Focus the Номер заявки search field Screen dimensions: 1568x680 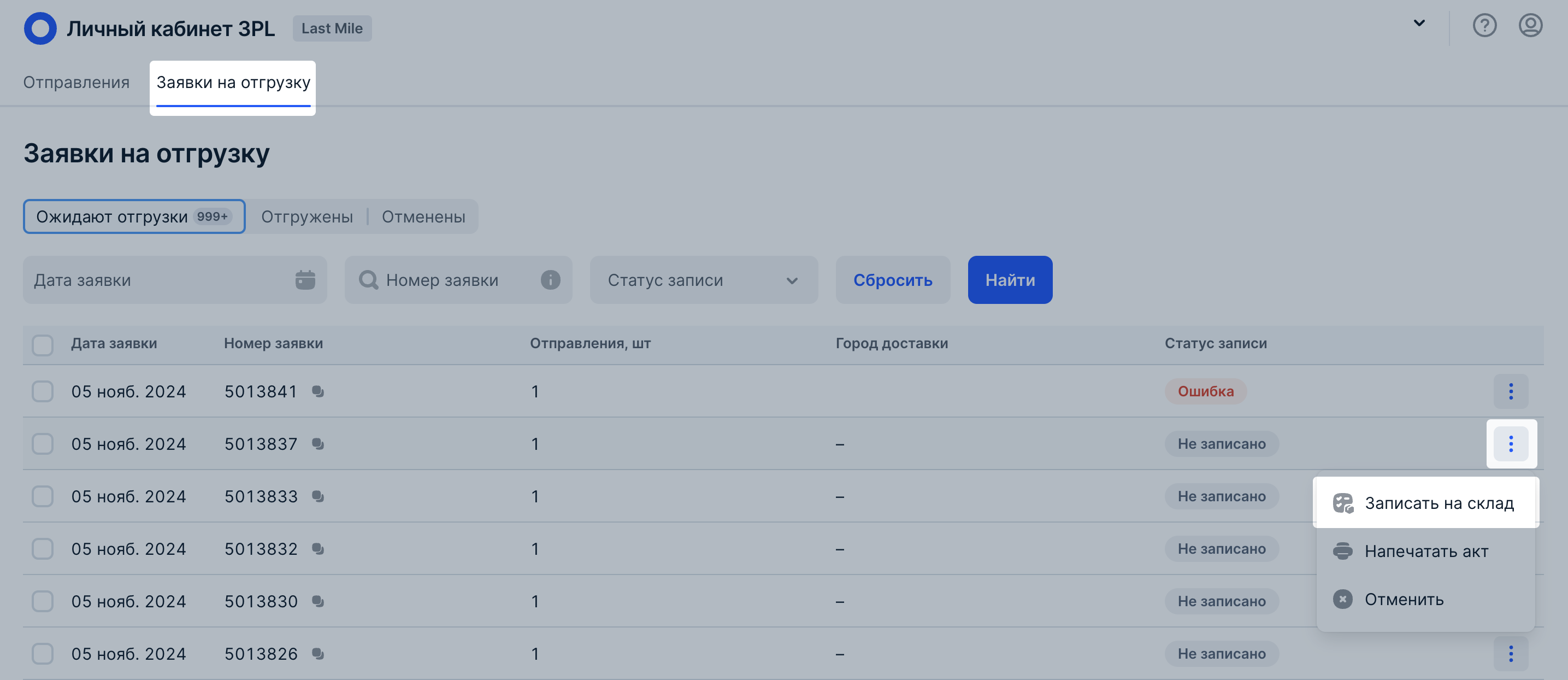(458, 280)
